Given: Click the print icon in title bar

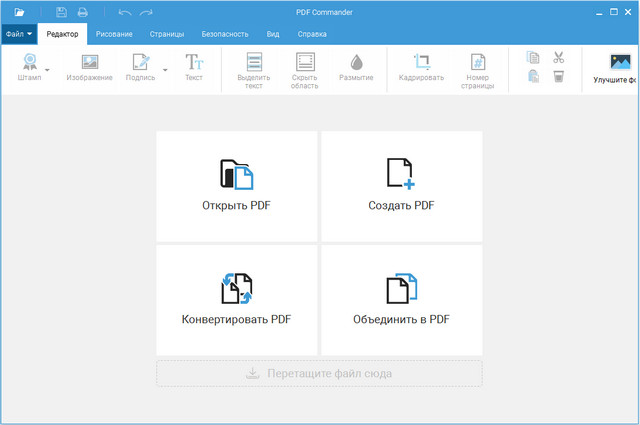Looking at the screenshot, I should point(82,12).
